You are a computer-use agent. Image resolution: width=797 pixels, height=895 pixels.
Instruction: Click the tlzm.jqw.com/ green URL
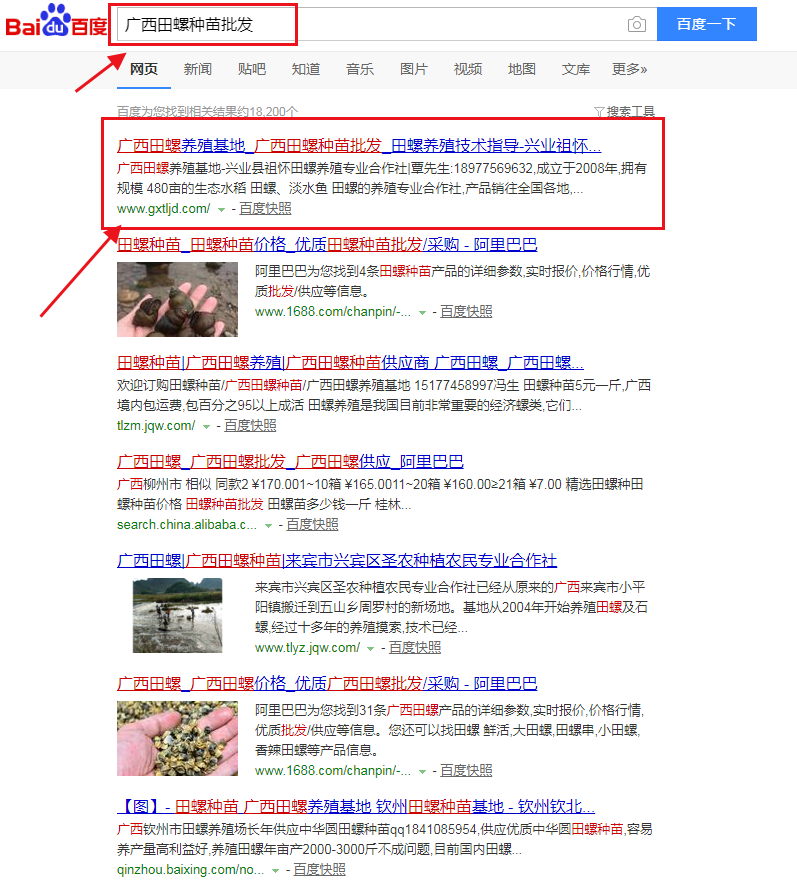156,425
